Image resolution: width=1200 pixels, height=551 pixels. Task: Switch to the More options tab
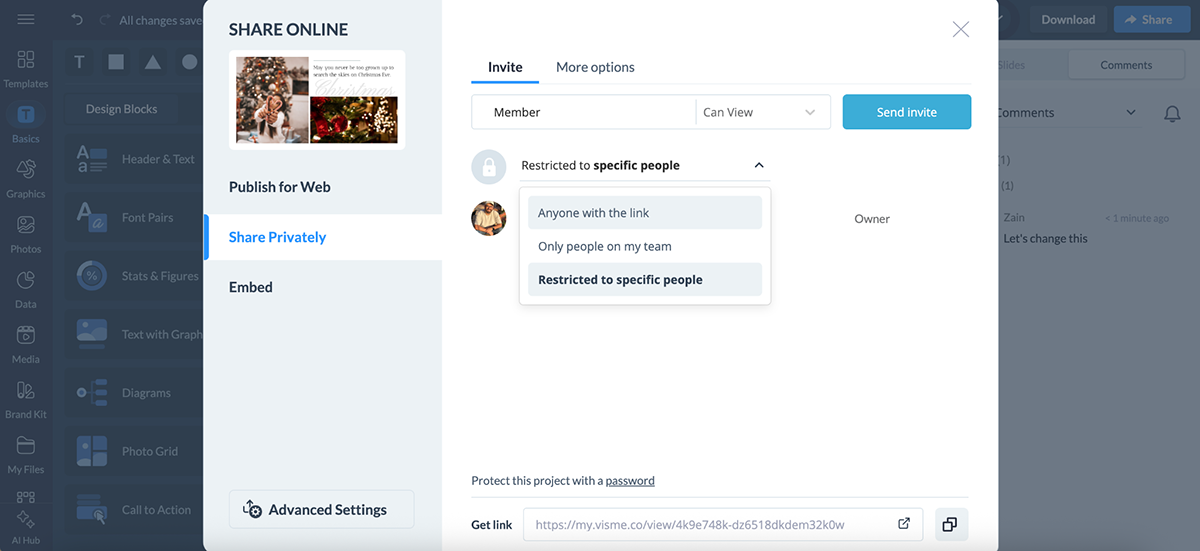[595, 67]
